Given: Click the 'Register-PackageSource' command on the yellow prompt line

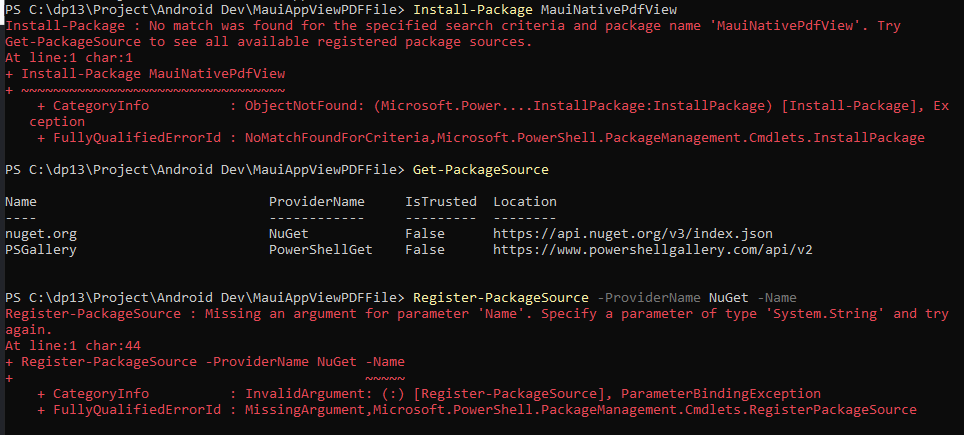Looking at the screenshot, I should (x=501, y=297).
